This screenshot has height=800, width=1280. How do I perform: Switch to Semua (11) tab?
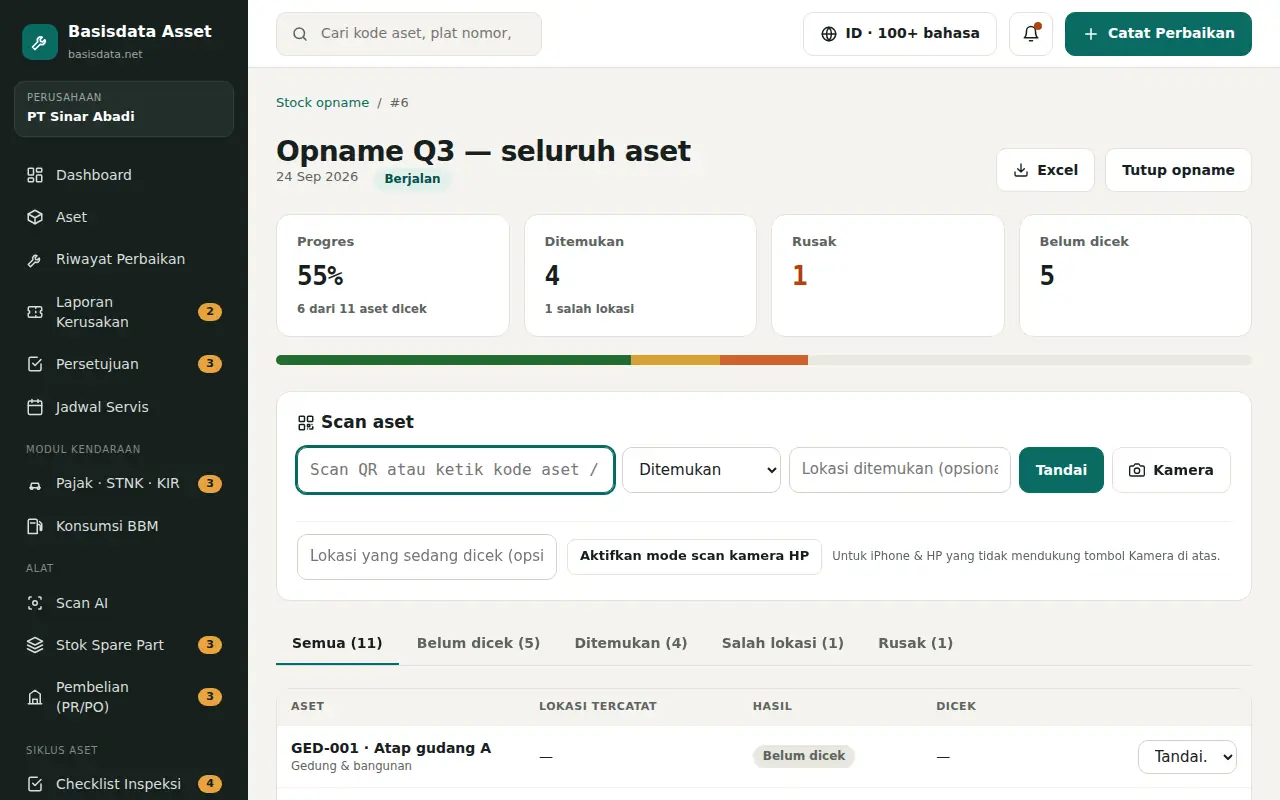337,643
